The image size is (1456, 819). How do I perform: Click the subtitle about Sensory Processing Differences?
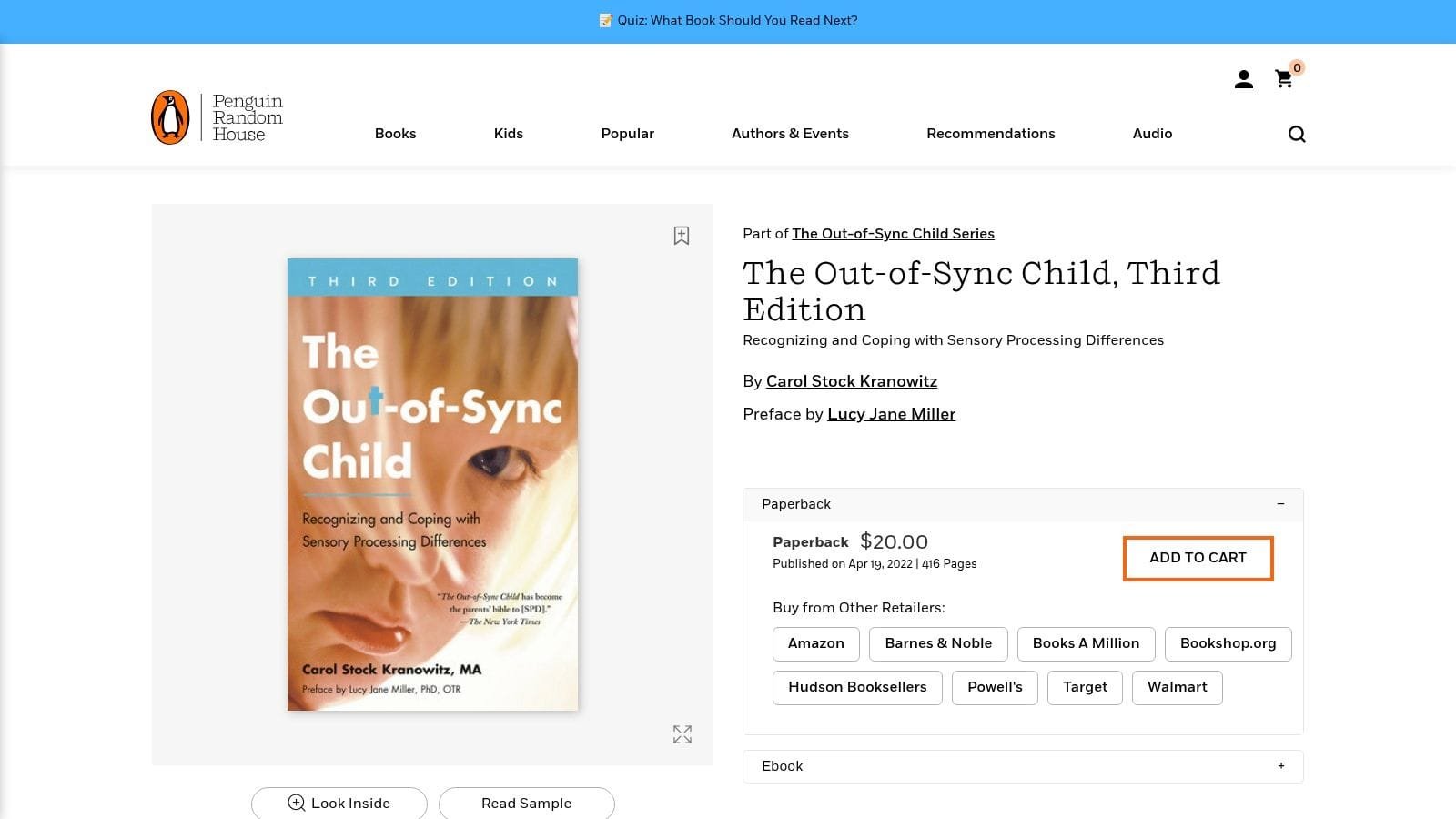[953, 340]
